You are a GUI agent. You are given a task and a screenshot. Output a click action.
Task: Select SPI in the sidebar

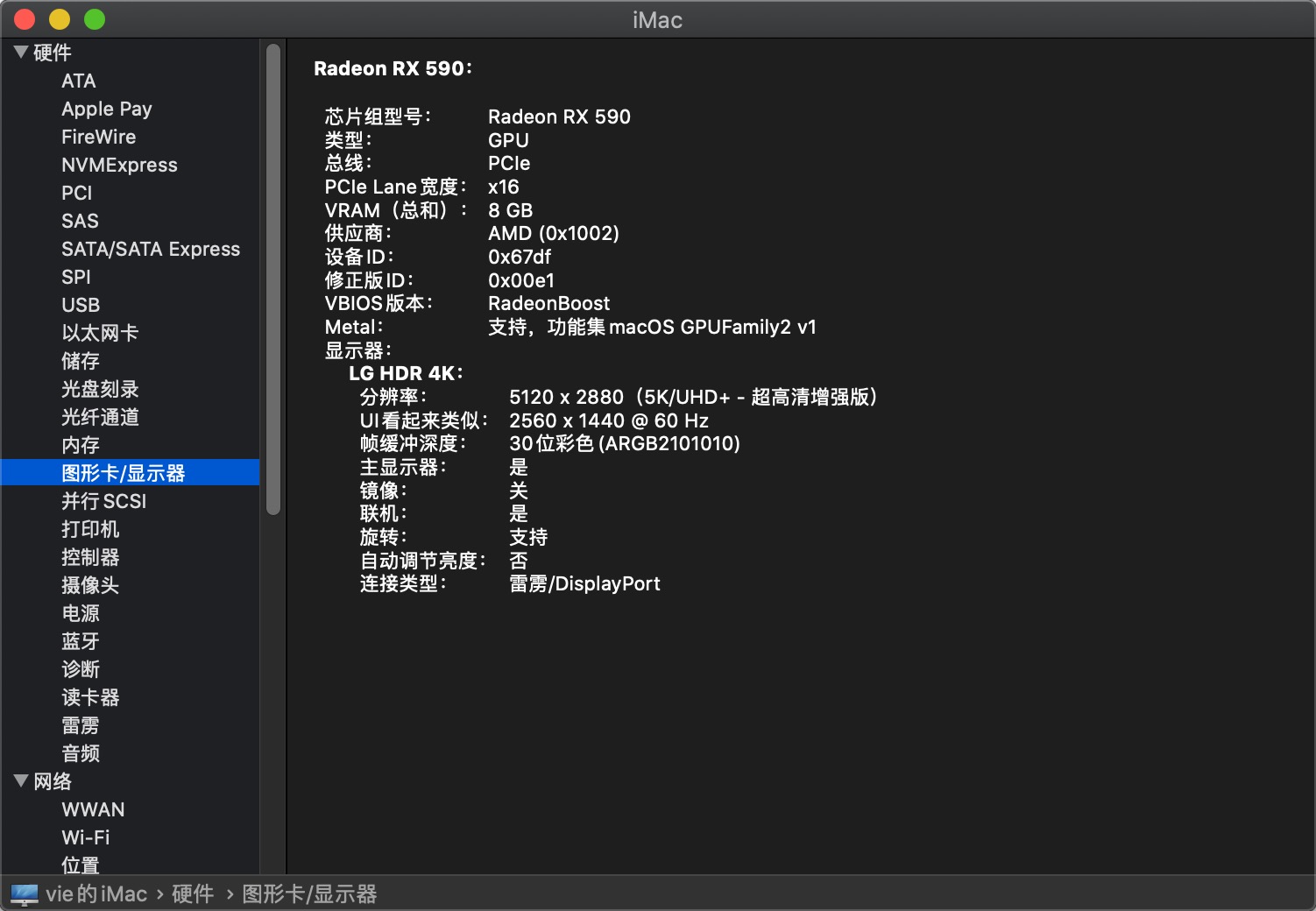click(x=76, y=277)
